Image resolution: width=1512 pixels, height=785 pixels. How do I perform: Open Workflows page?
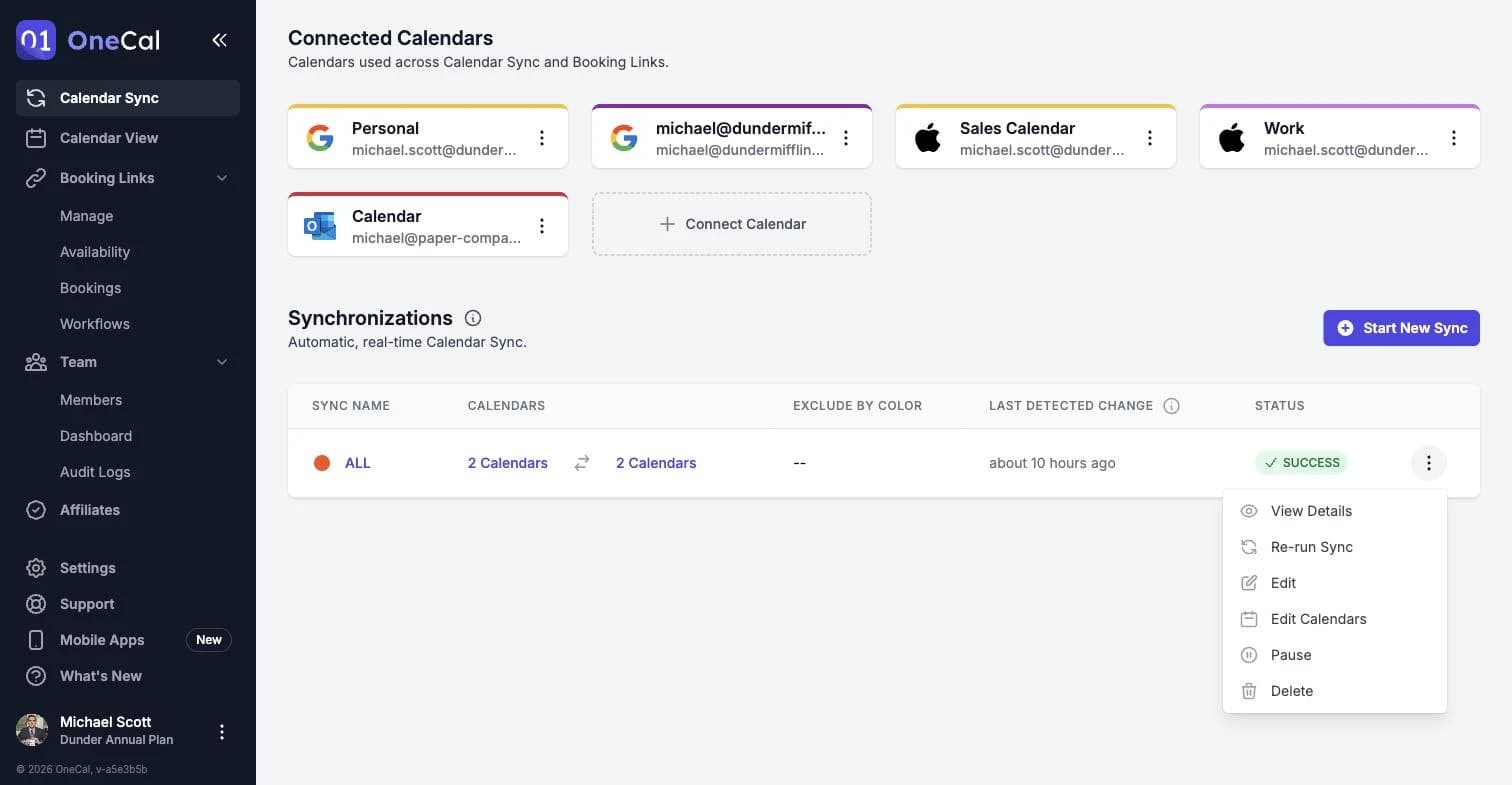[95, 324]
